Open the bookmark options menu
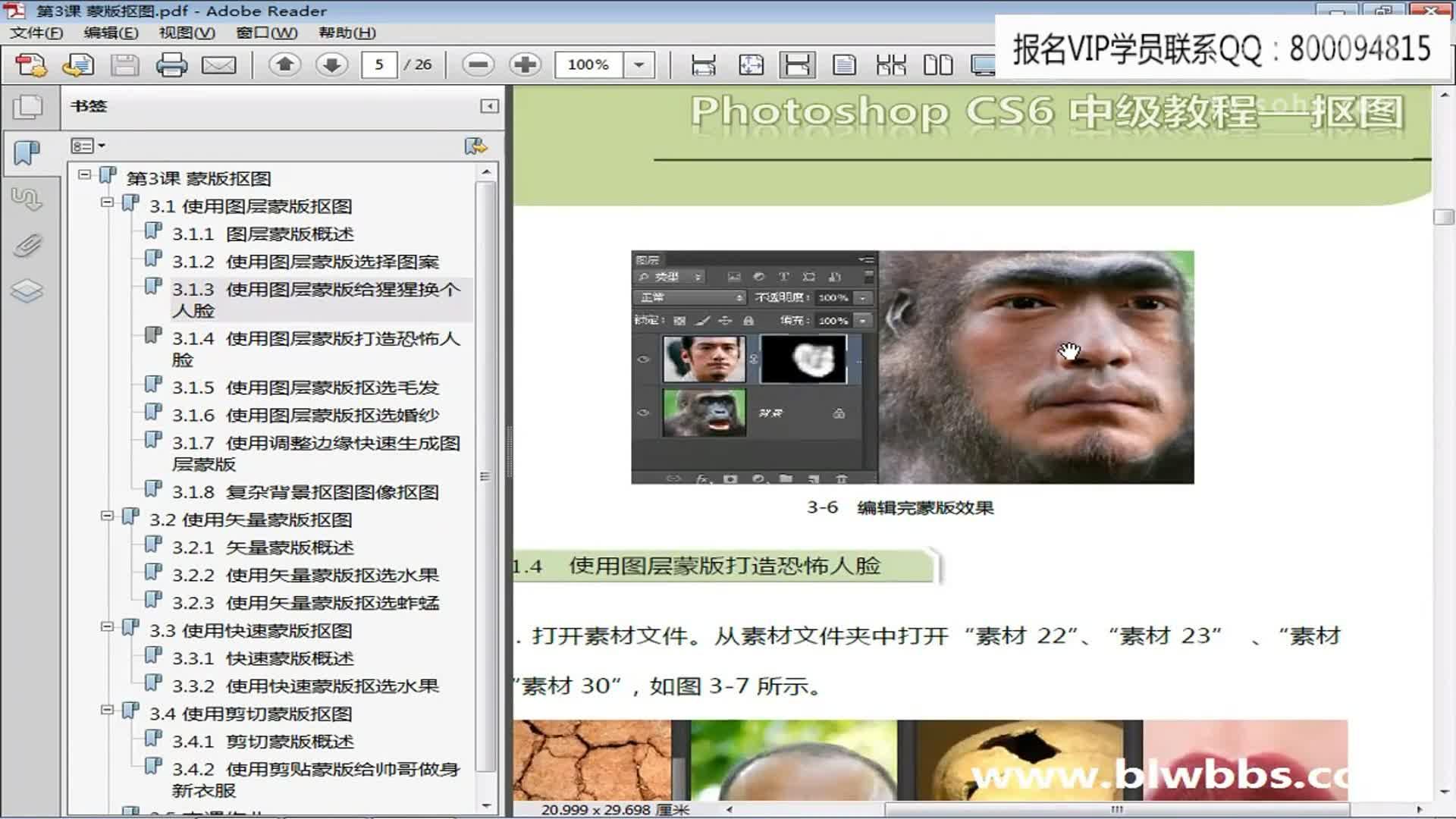This screenshot has height=819, width=1456. [x=86, y=146]
